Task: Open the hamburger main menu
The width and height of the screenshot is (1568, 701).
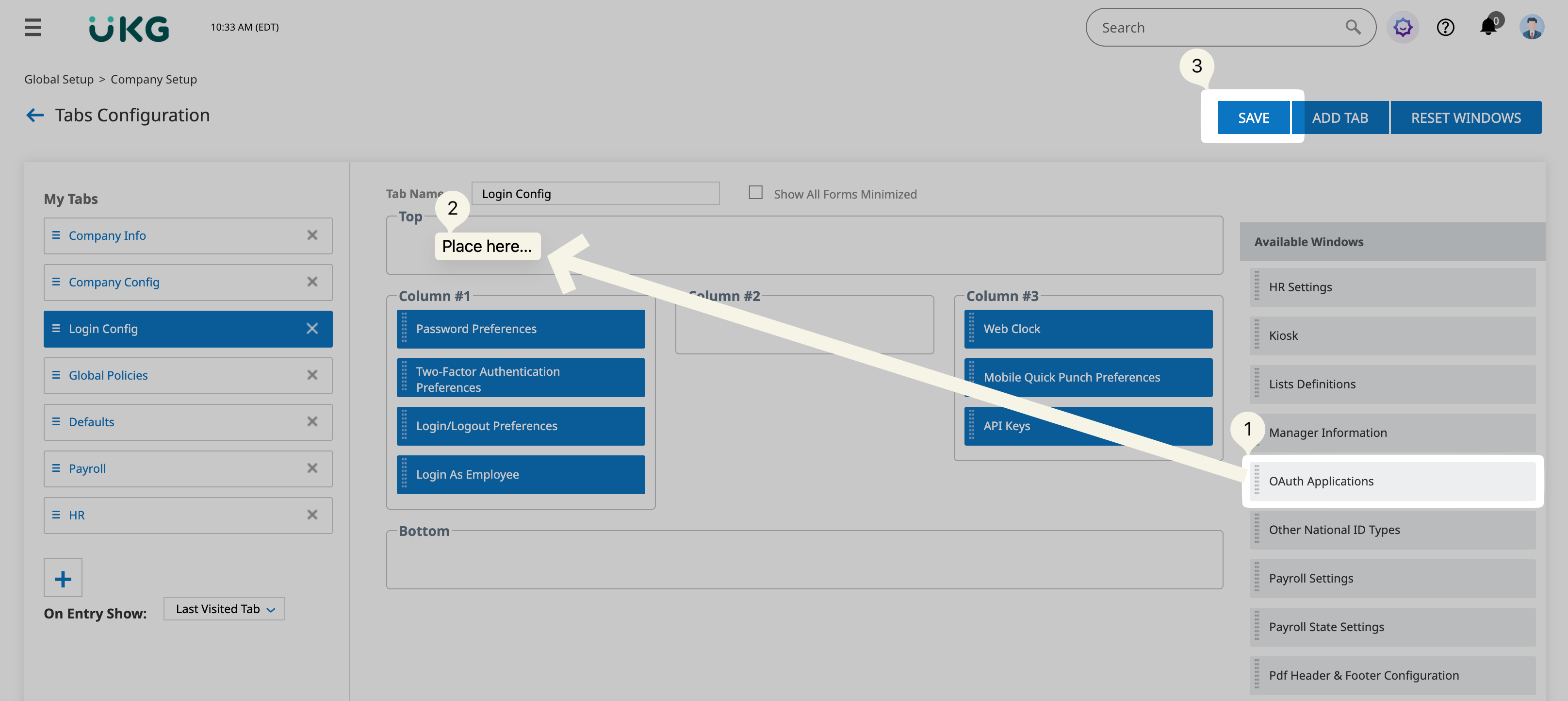Action: (33, 27)
